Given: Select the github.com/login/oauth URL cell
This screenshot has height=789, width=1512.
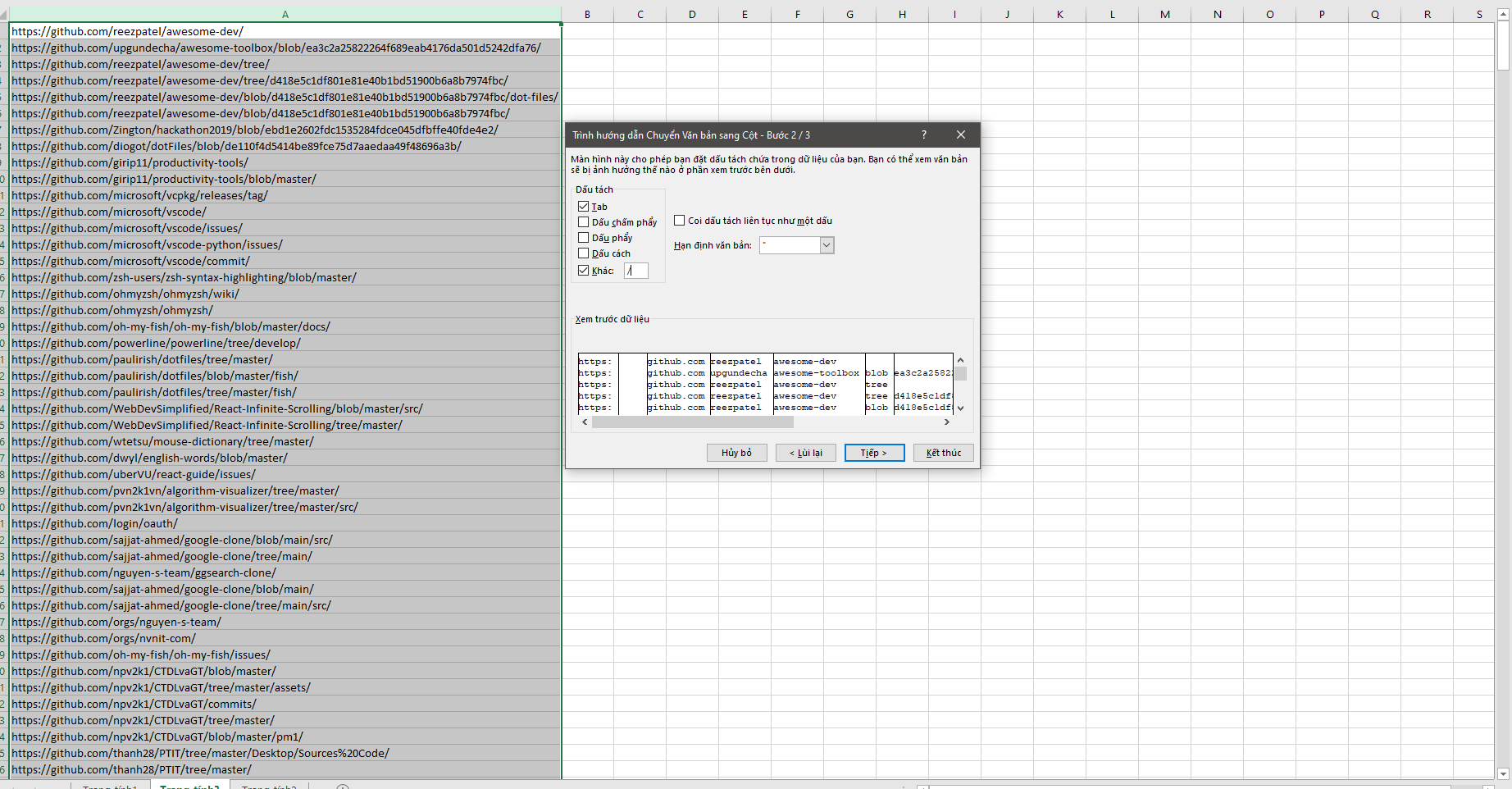Looking at the screenshot, I should [285, 523].
